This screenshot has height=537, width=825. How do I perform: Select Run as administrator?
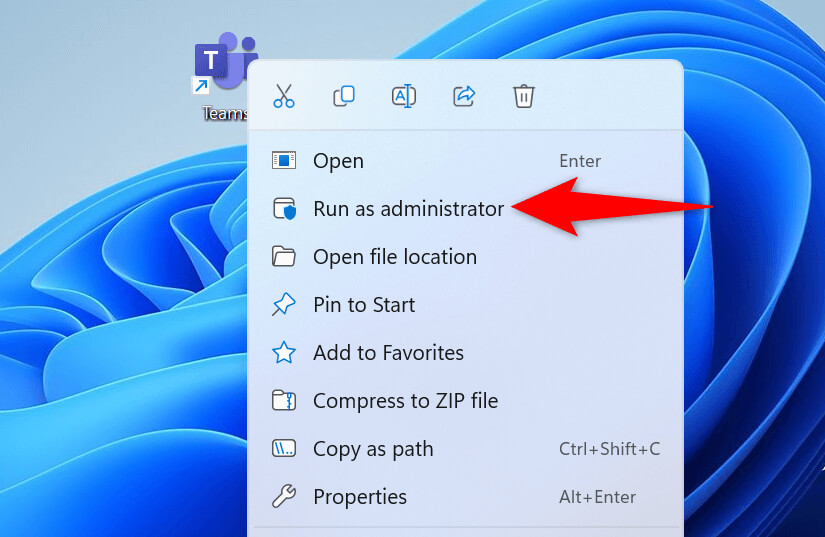click(x=466, y=209)
